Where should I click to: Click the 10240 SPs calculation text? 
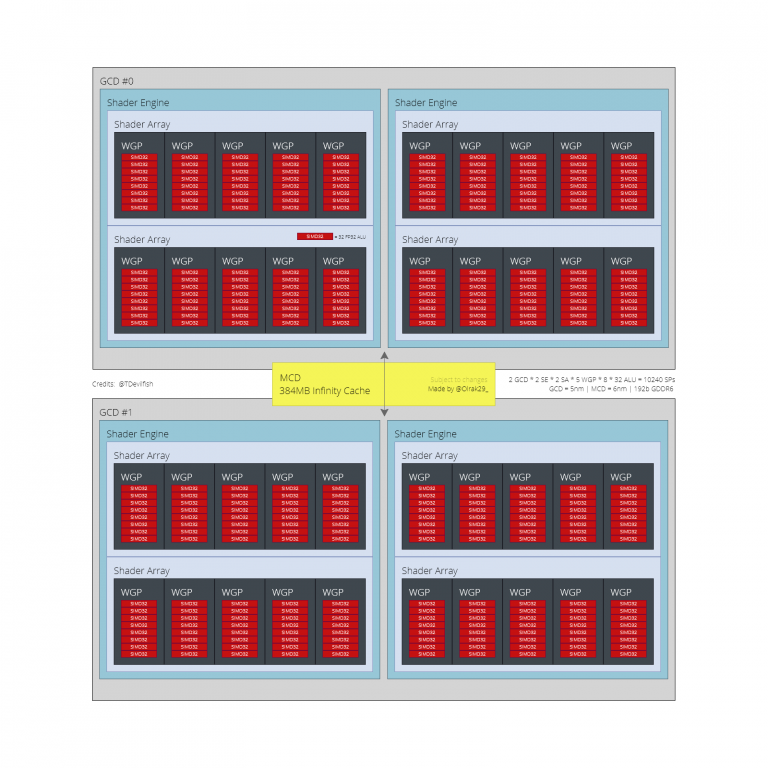(590, 380)
